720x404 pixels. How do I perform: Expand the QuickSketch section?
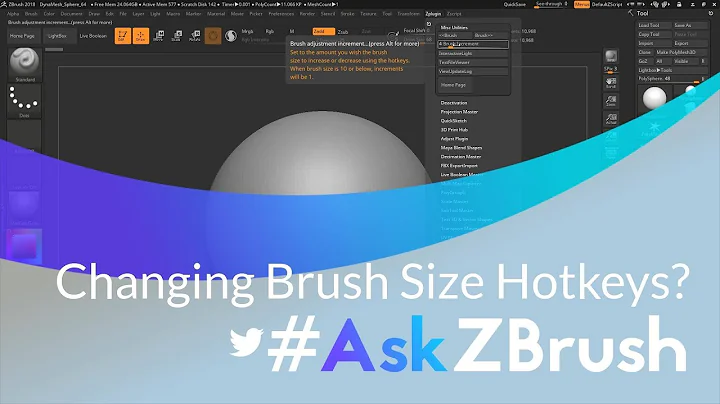(x=454, y=121)
